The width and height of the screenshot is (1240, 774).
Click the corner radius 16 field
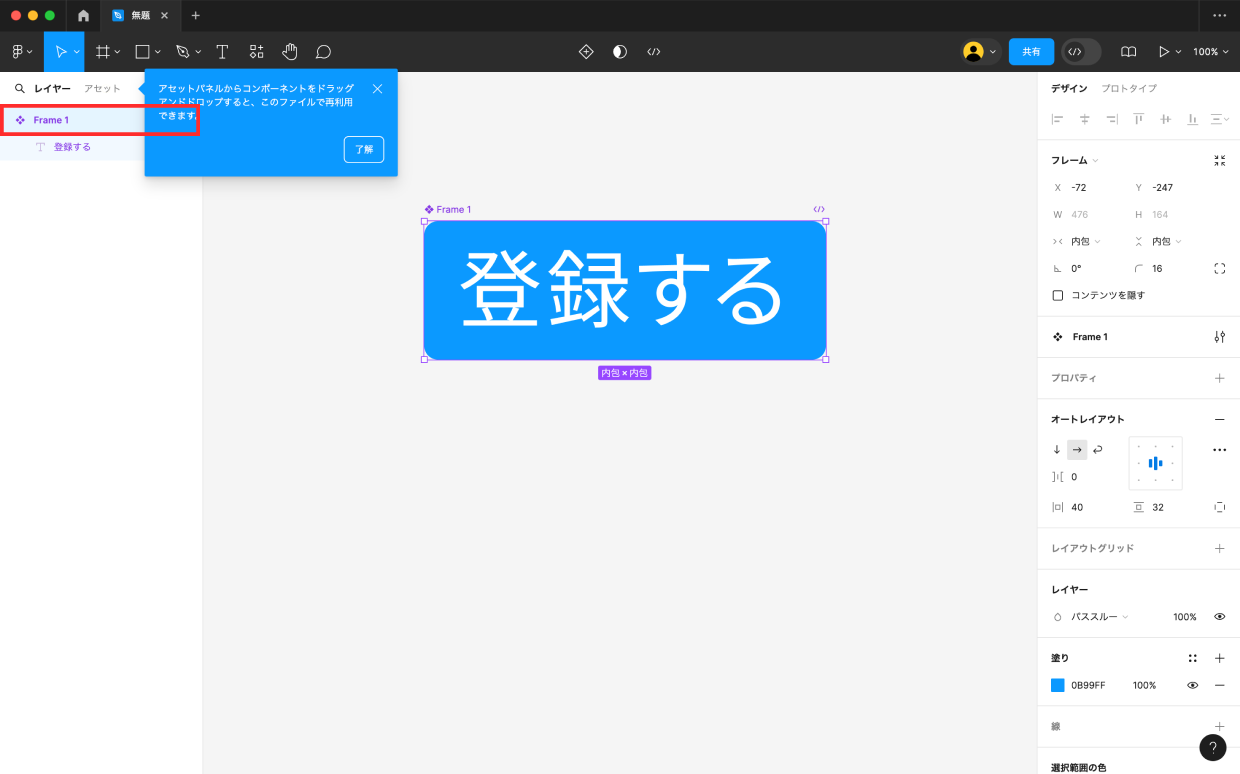coord(1167,268)
